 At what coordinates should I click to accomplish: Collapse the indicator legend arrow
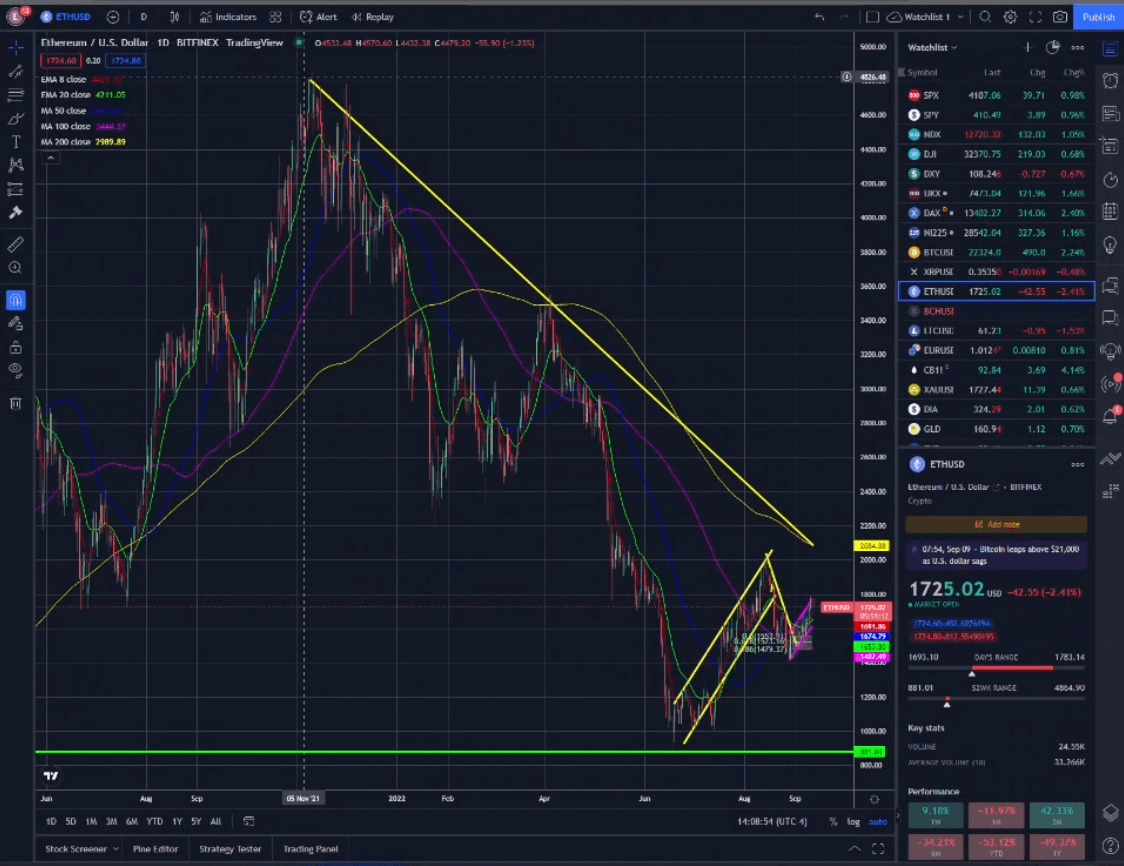tap(50, 158)
